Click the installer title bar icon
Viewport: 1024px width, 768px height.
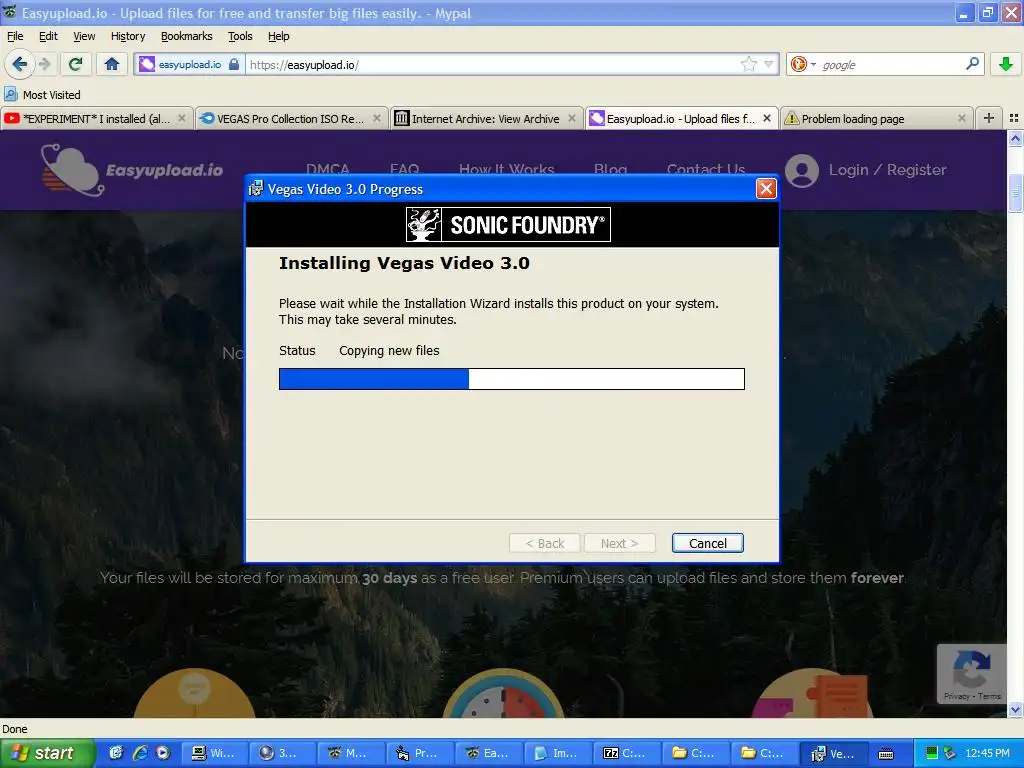[x=255, y=189]
